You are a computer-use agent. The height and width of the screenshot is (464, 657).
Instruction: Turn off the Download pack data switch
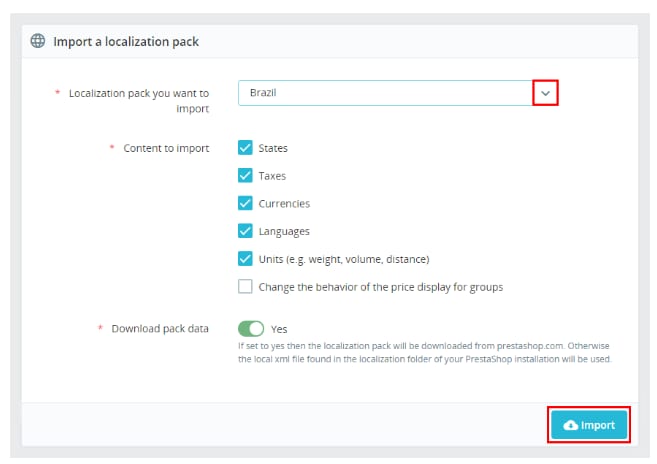251,328
